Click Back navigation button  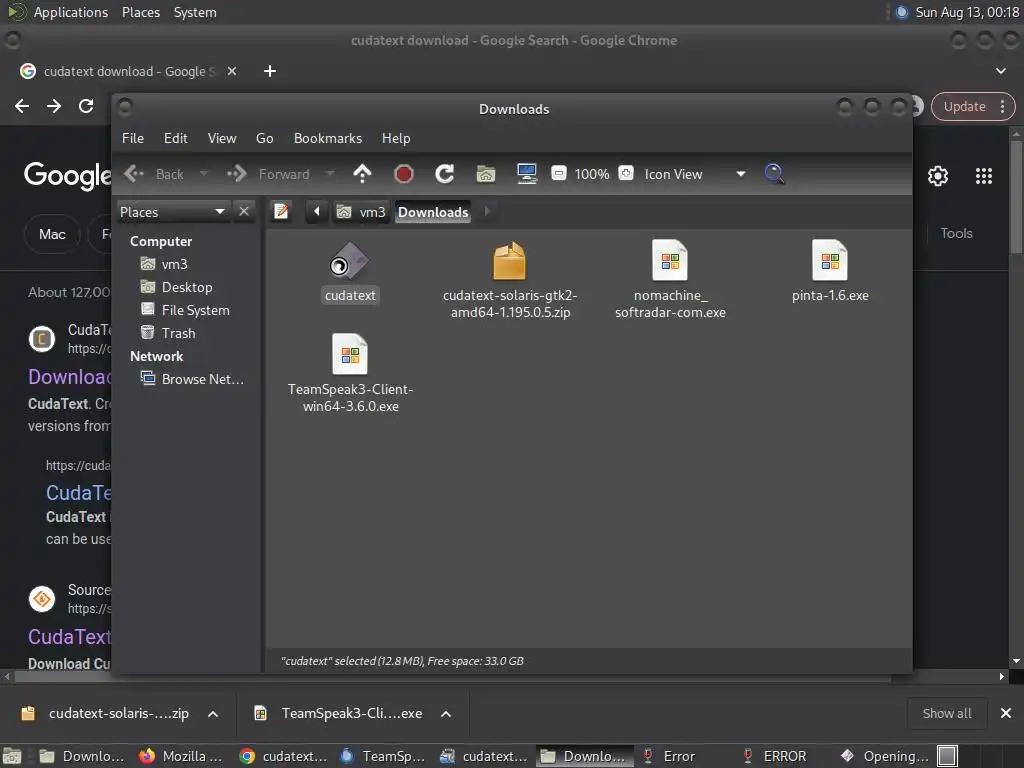click(155, 174)
